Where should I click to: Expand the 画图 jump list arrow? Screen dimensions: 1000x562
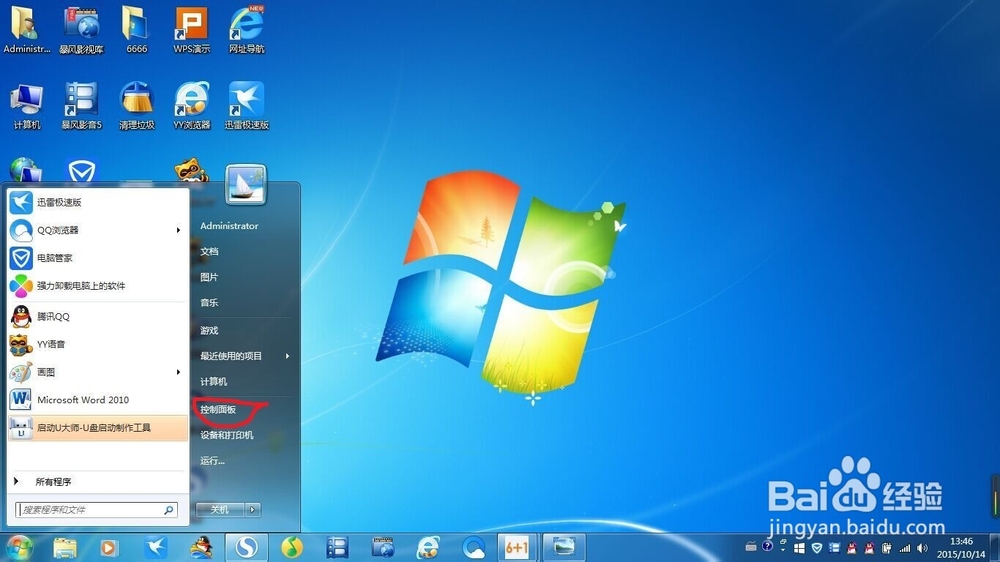click(179, 372)
